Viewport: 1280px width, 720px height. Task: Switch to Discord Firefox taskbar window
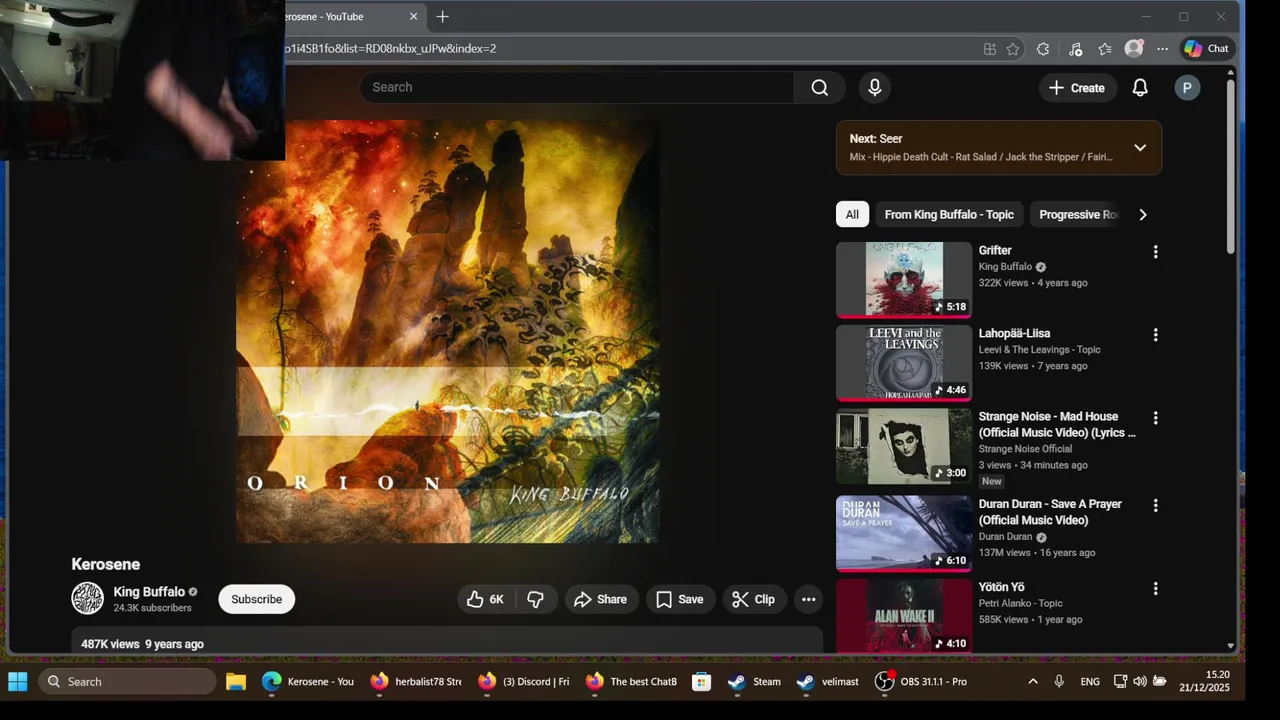click(524, 681)
